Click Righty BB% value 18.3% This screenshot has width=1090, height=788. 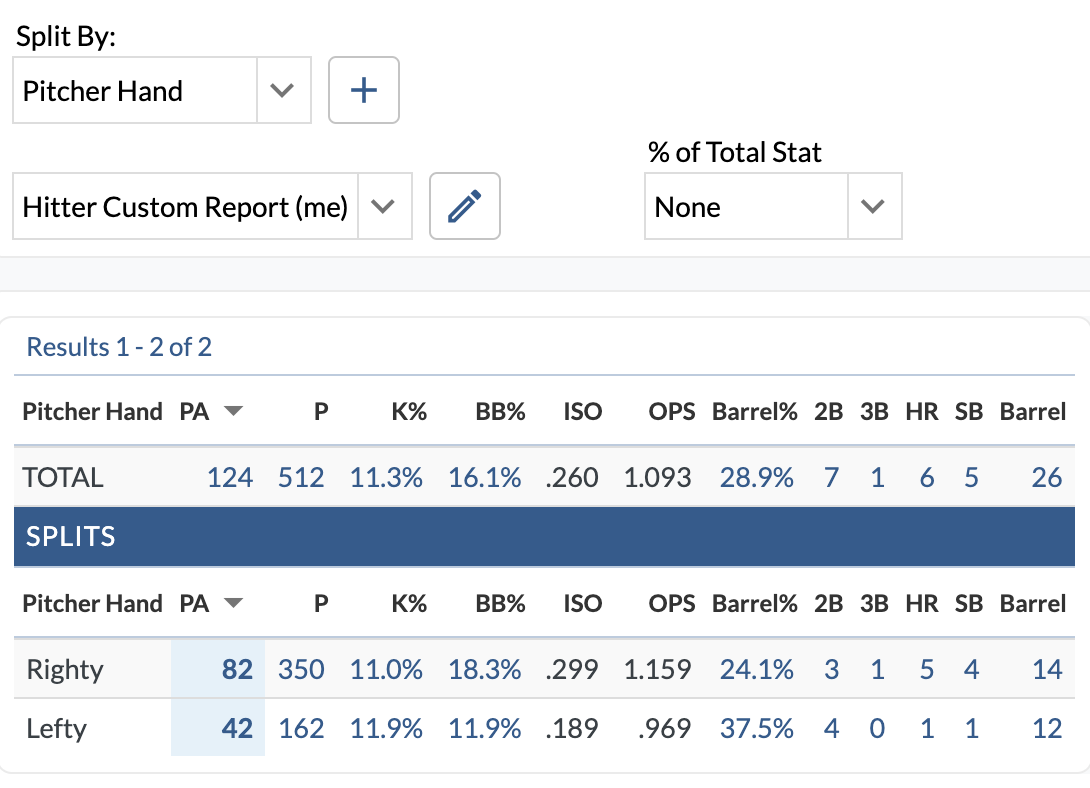(x=485, y=669)
